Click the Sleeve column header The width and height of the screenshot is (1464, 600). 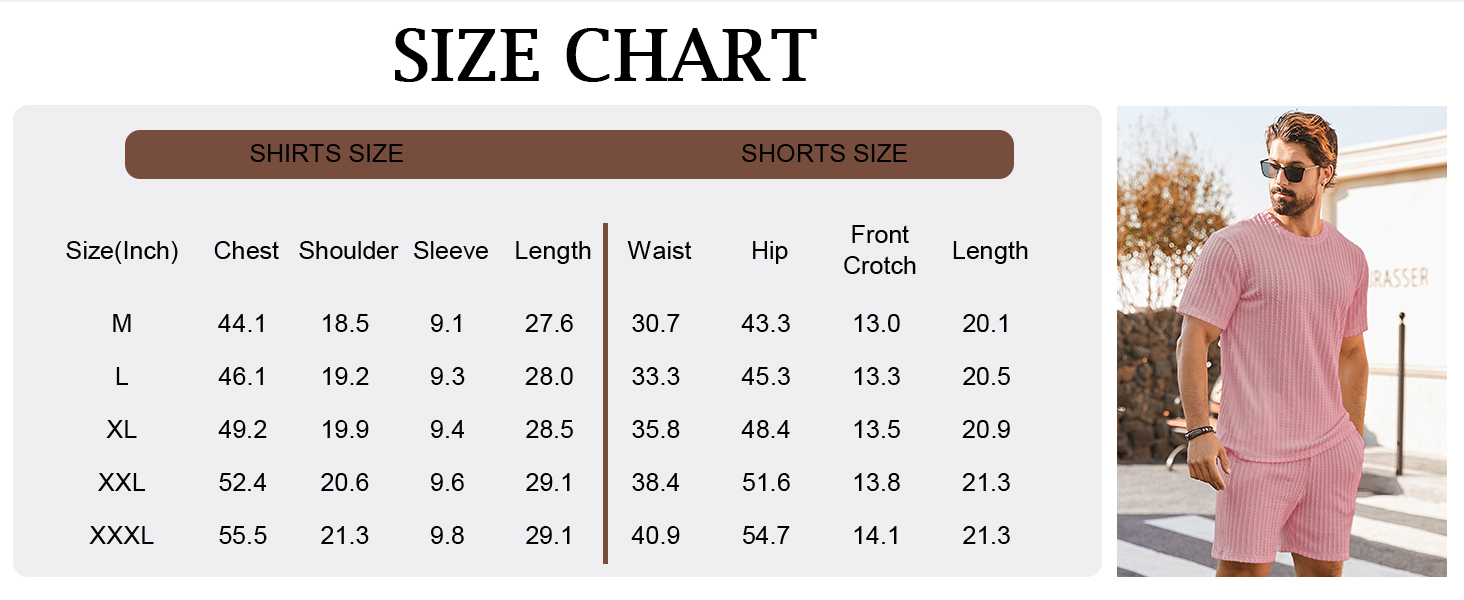pos(451,251)
